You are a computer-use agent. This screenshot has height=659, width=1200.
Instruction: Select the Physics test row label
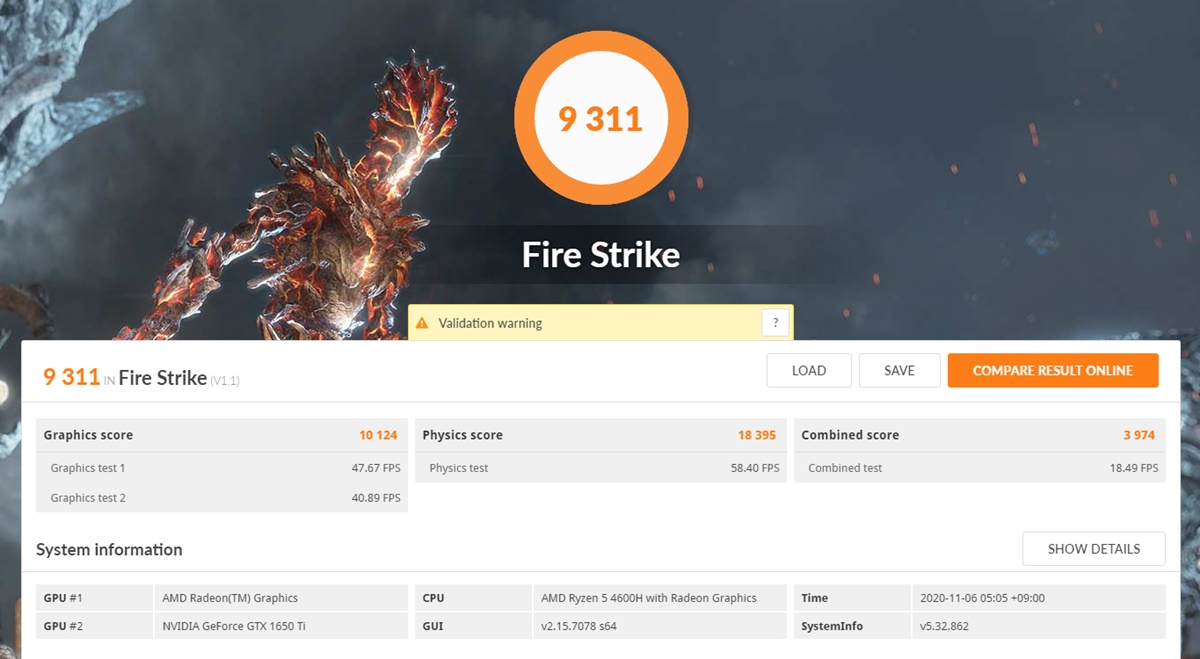459,468
